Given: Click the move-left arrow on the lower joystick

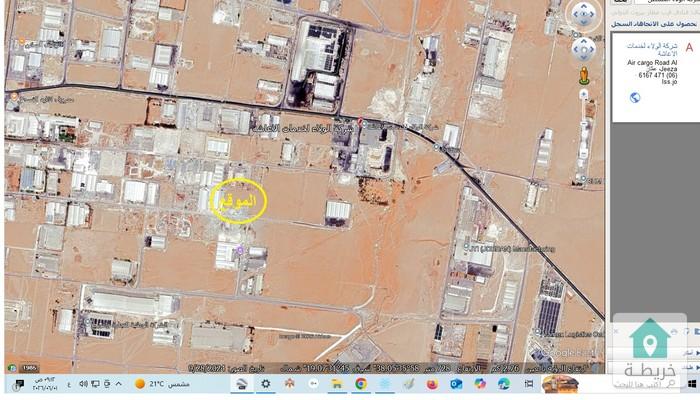Looking at the screenshot, I should (x=576, y=49).
